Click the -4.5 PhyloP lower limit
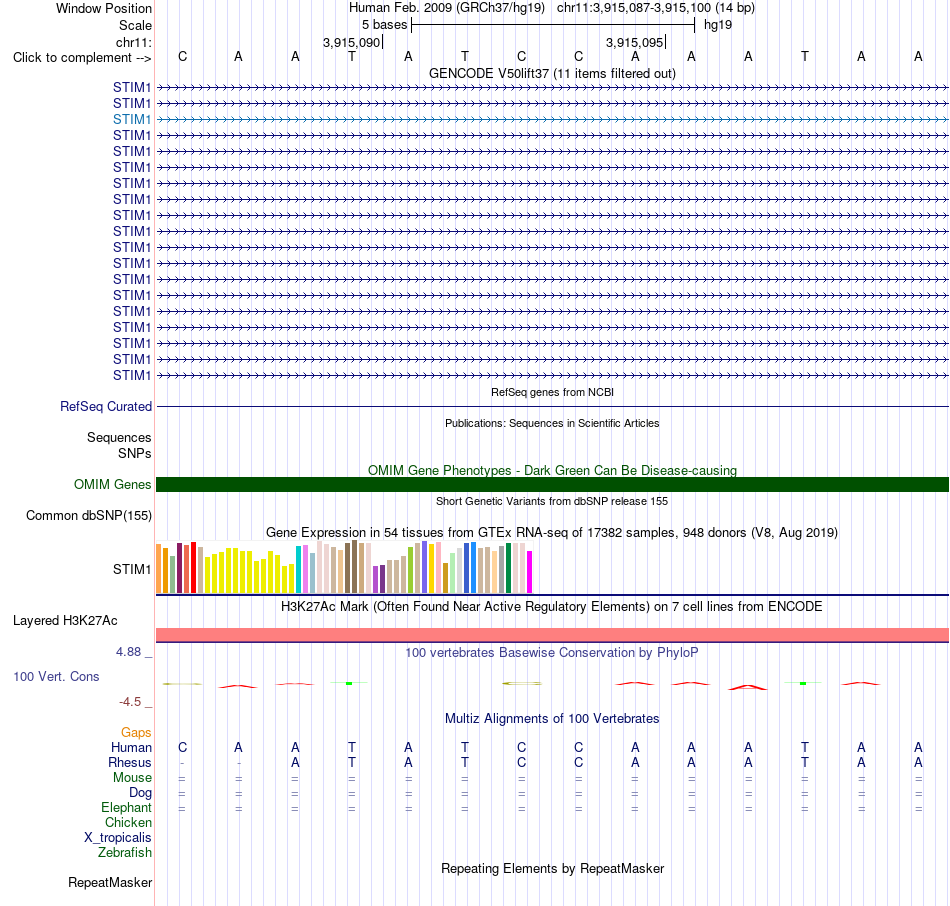Viewport: 950px width, 906px height. [130, 702]
